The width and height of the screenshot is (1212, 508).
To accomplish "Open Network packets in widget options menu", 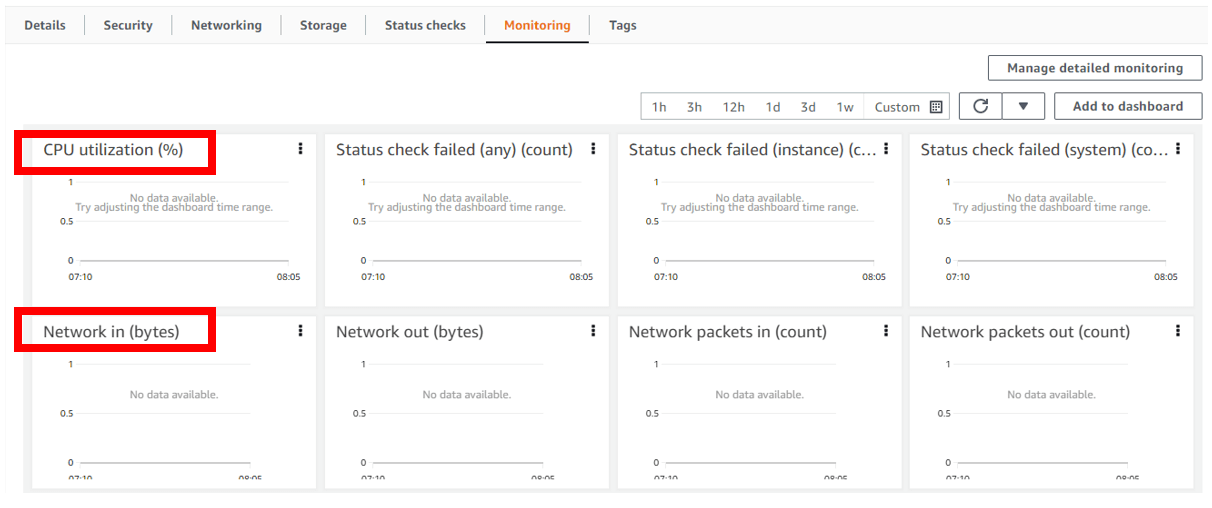I will pyautogui.click(x=886, y=331).
